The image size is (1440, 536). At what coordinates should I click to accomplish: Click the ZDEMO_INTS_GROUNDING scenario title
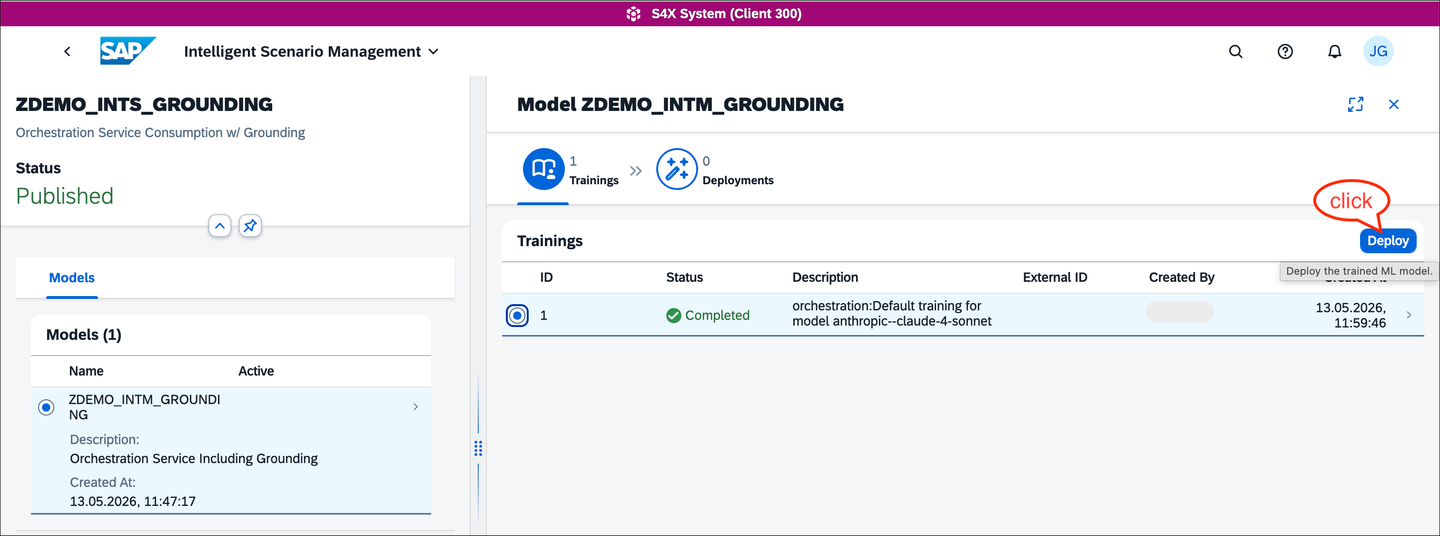pos(144,104)
